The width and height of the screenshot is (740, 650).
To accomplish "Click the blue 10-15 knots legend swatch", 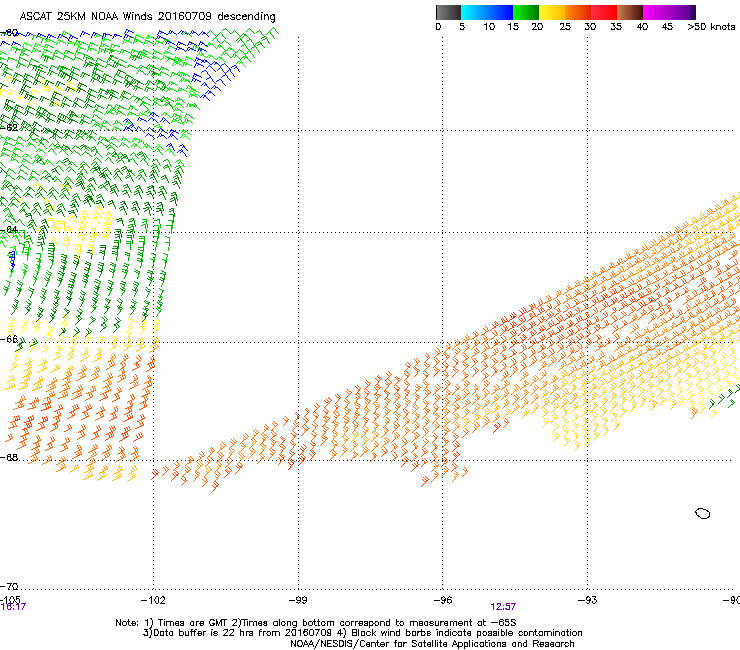I will 500,12.
